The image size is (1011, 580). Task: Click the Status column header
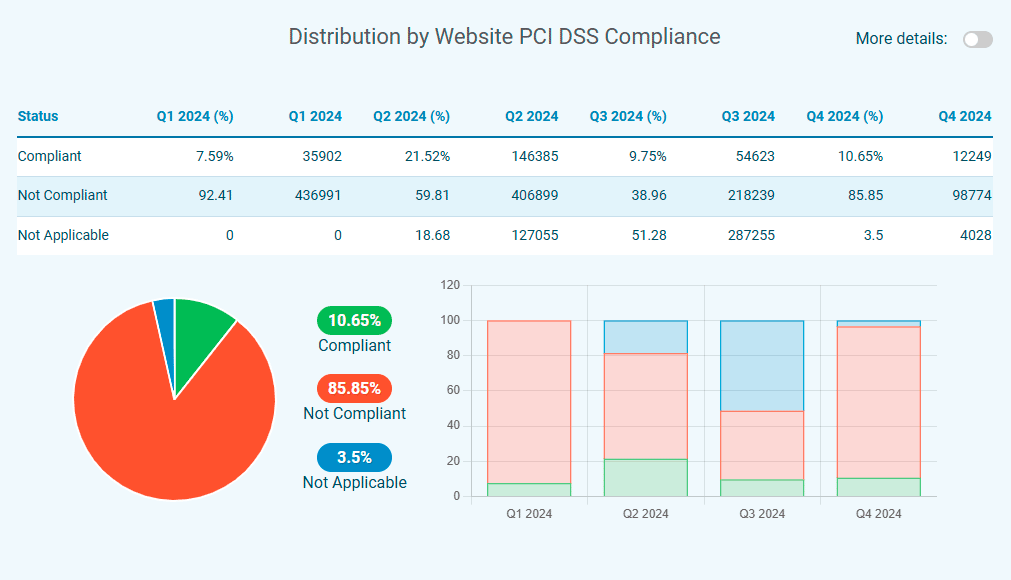point(38,116)
